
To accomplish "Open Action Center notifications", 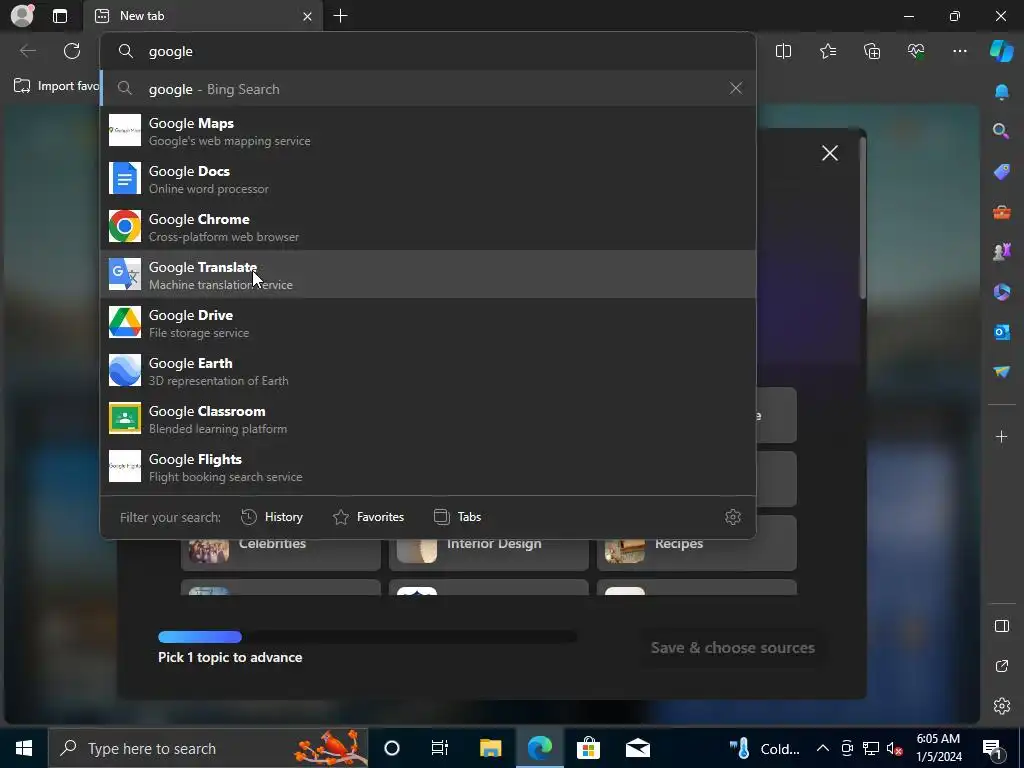I will [992, 748].
